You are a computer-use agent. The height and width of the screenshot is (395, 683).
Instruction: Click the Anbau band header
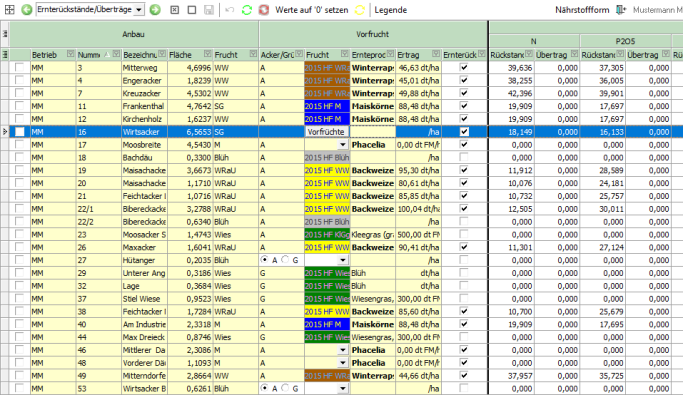[x=134, y=34]
